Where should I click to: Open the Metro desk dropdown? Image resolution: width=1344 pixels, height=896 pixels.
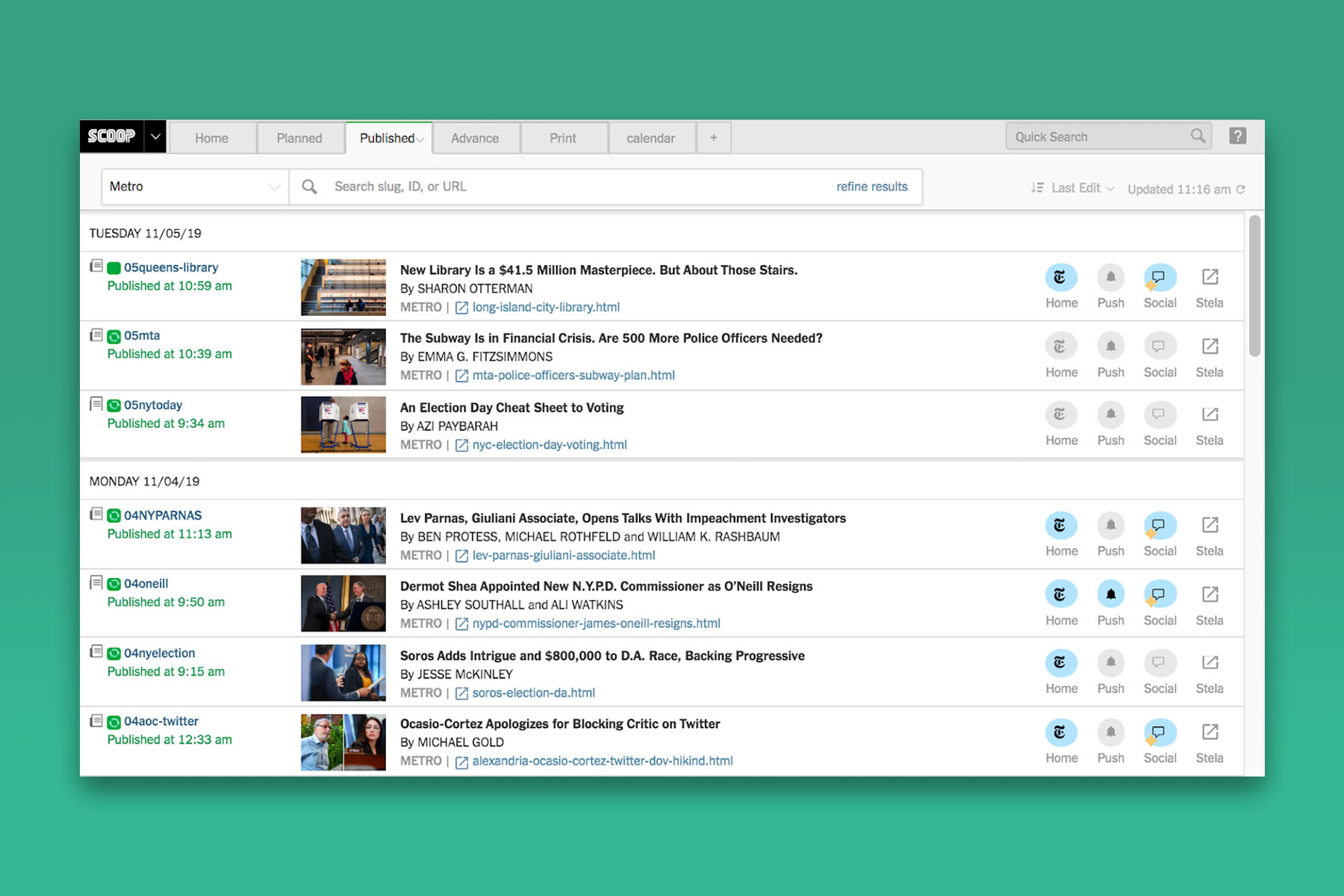[x=195, y=187]
